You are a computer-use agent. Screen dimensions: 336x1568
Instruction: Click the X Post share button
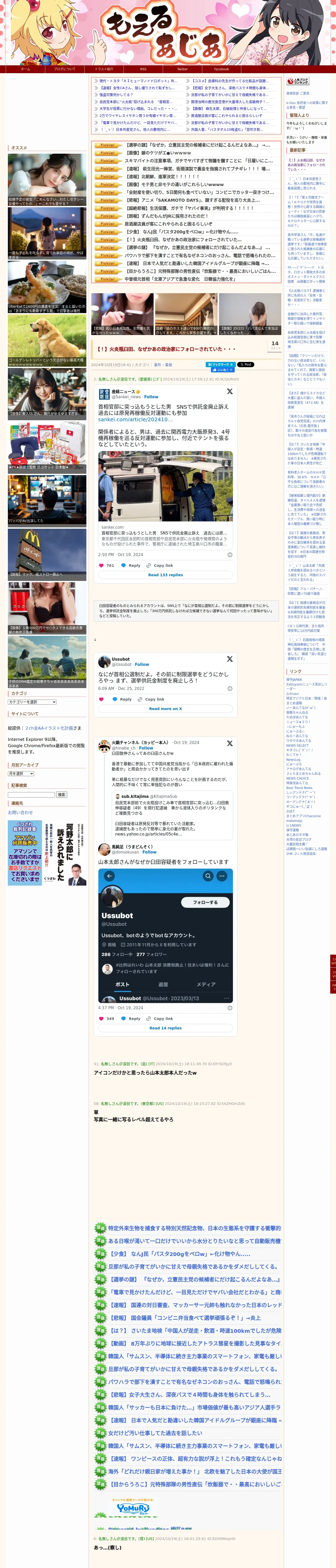click(246, 365)
